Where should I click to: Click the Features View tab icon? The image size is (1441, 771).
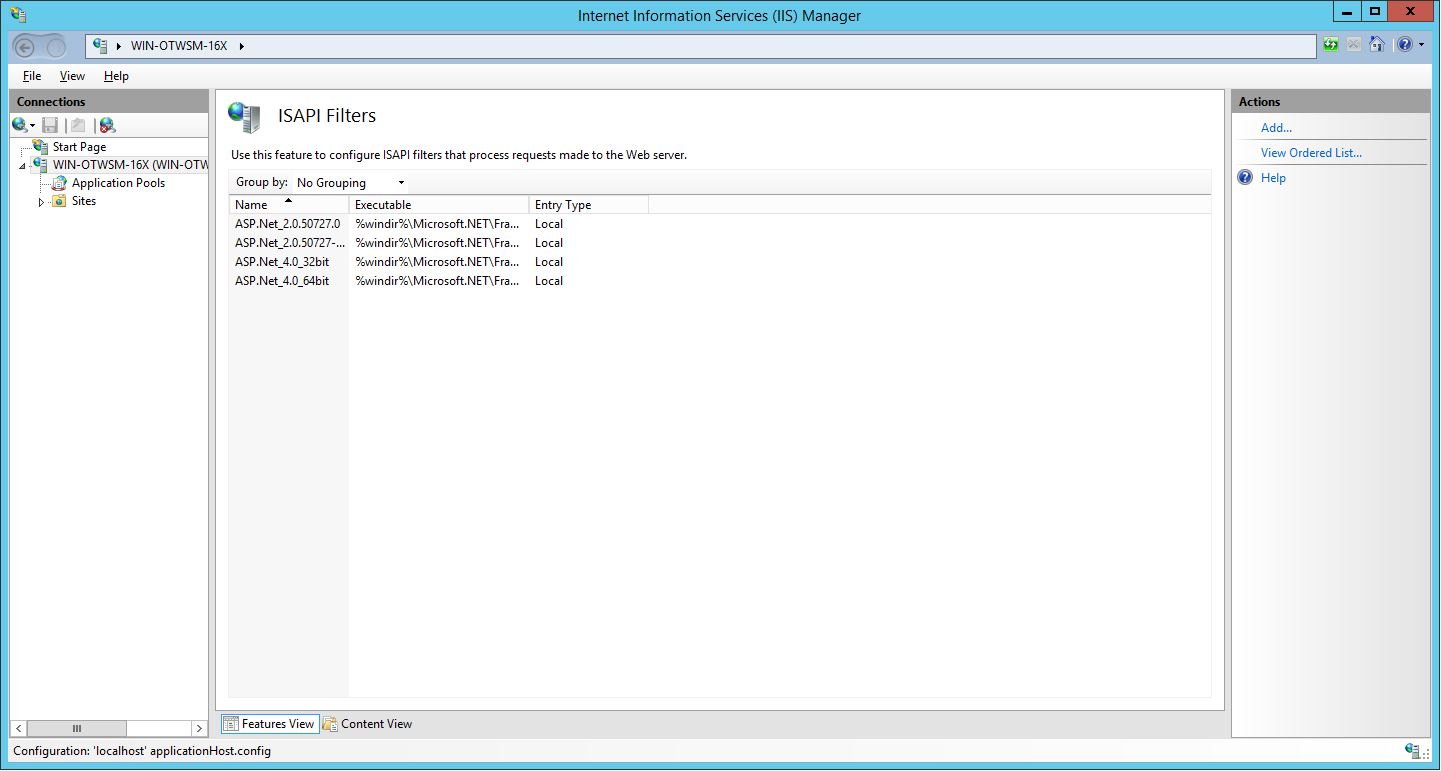coord(231,724)
